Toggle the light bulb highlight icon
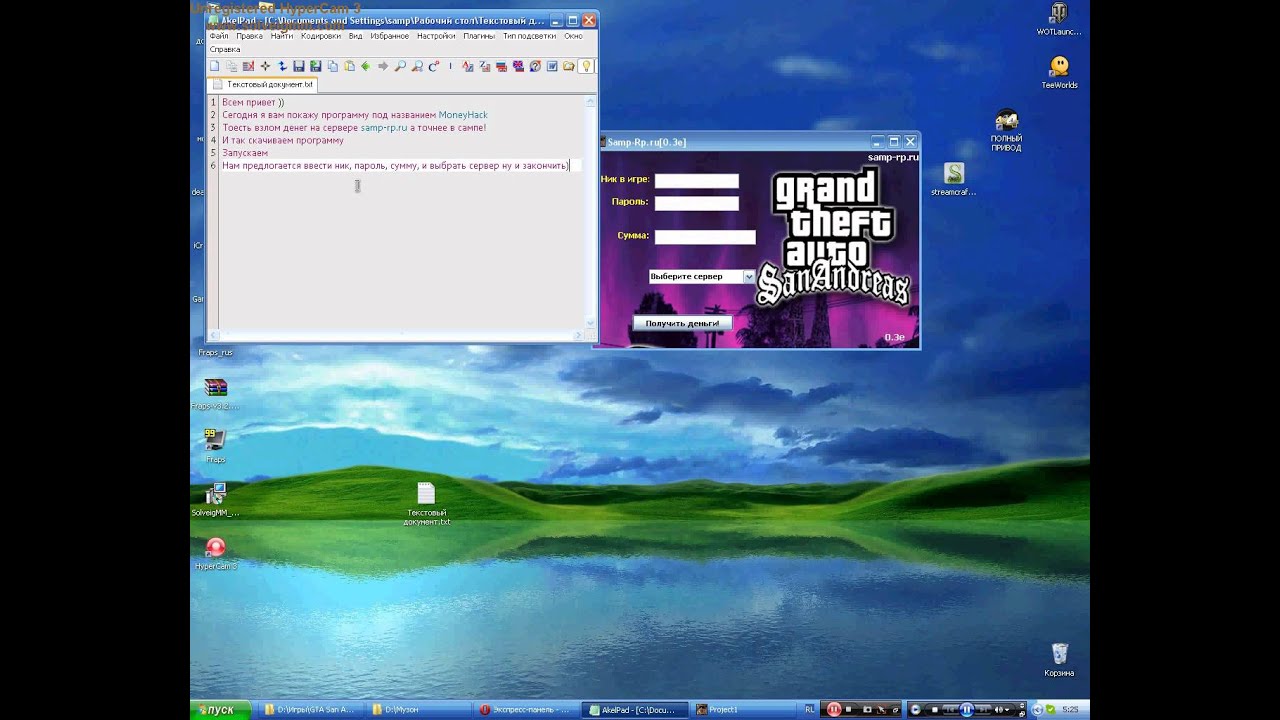 click(x=586, y=66)
